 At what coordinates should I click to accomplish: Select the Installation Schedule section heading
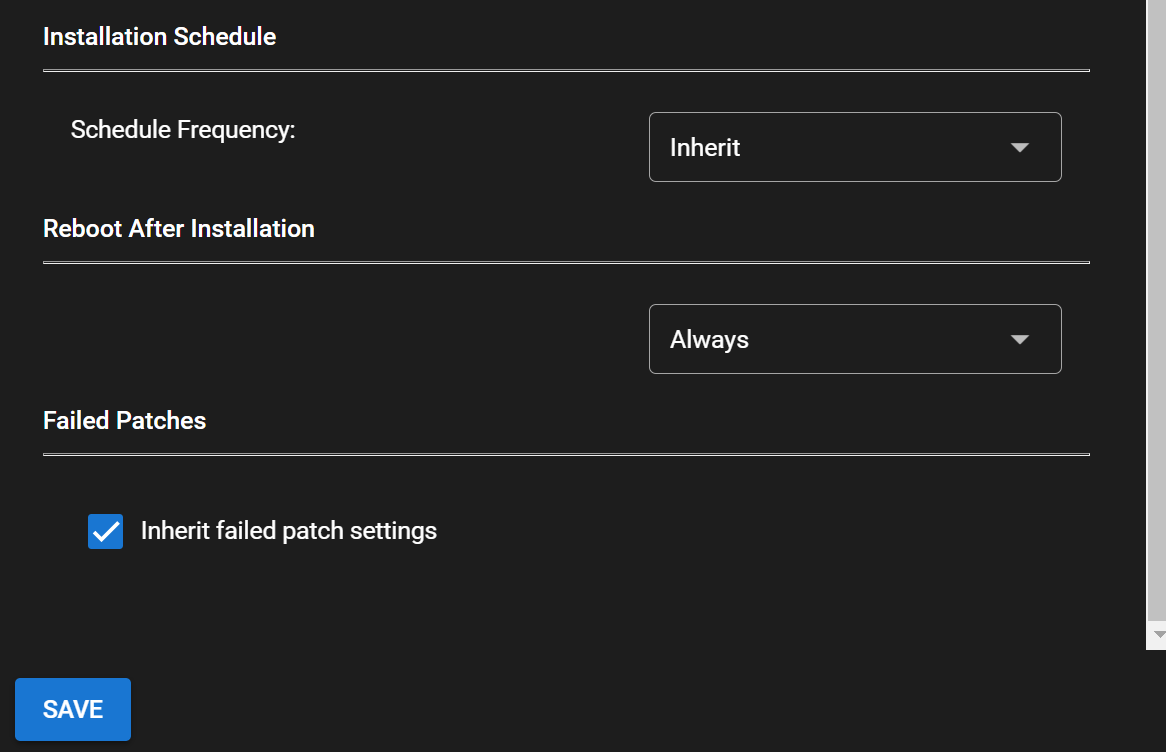pos(159,37)
